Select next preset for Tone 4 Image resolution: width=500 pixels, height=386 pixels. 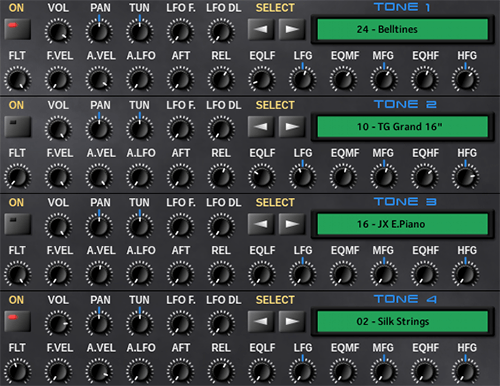pos(292,321)
